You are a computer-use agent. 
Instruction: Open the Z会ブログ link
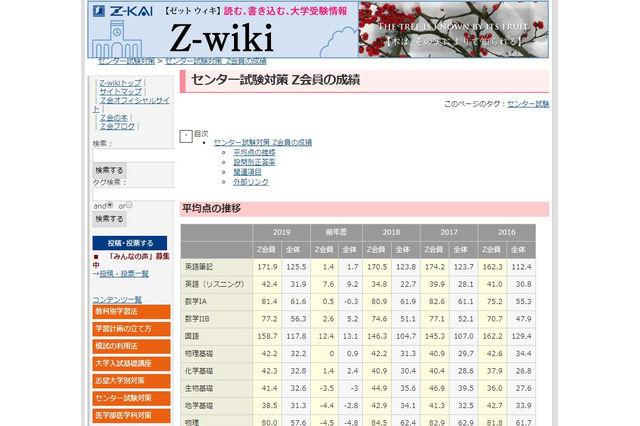[x=117, y=126]
